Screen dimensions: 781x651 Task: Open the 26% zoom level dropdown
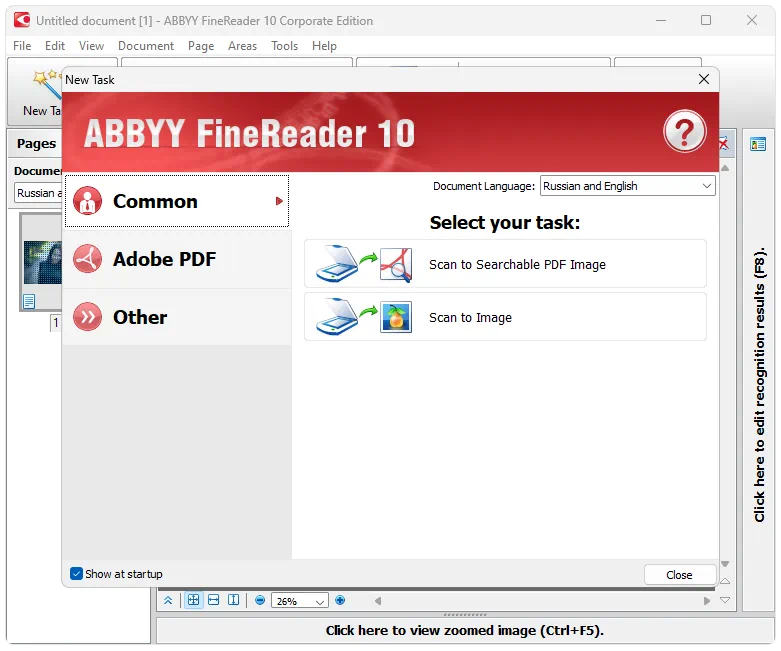point(299,601)
